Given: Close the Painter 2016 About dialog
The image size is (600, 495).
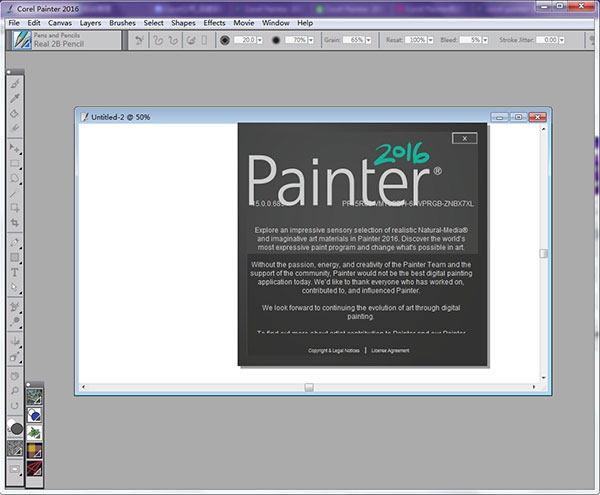Looking at the screenshot, I should pyautogui.click(x=465, y=138).
